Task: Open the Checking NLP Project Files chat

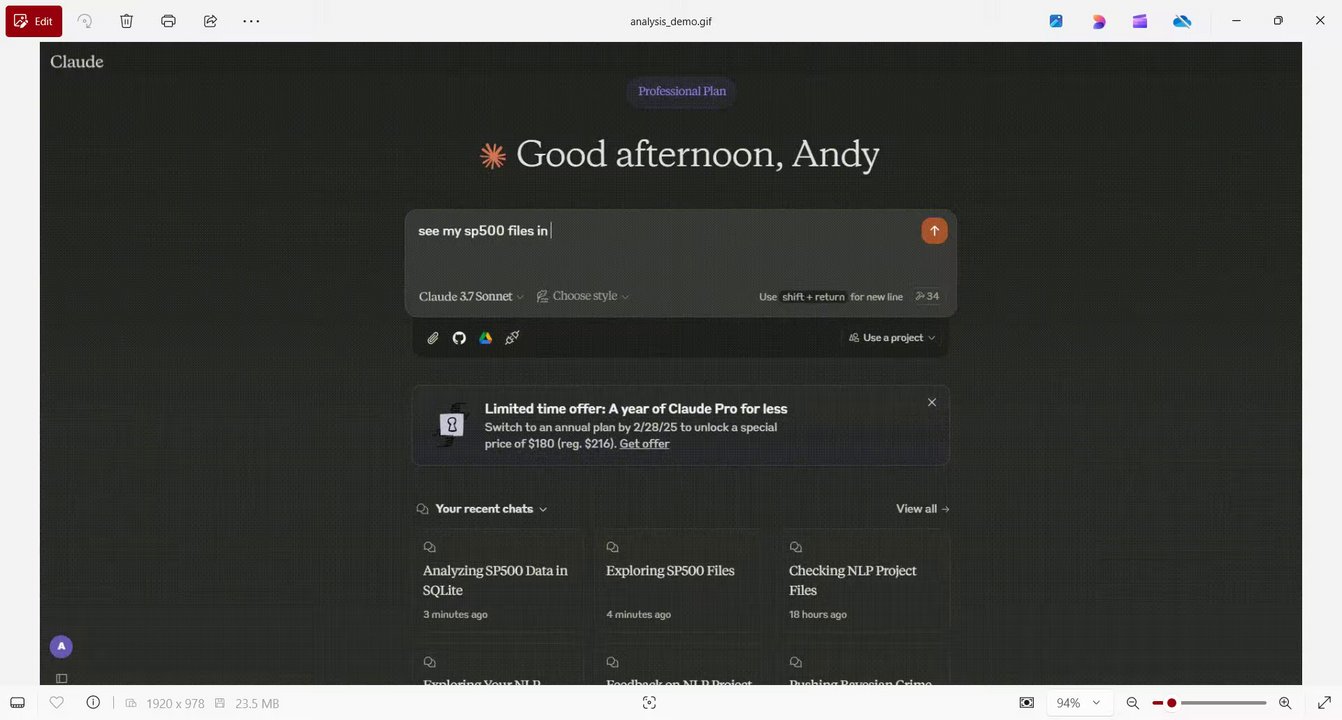Action: [x=864, y=581]
